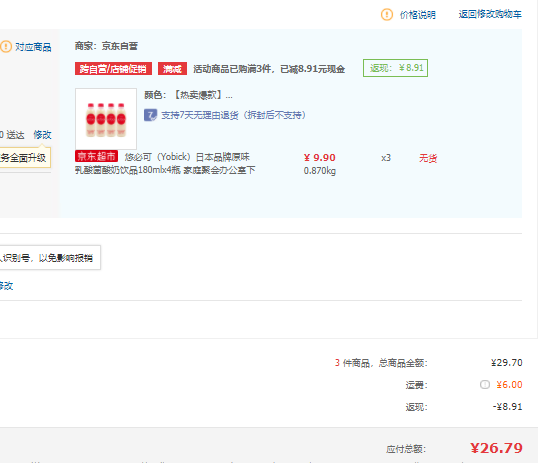
Task: Click the 跨自营/店铺促销 red tag
Action: tap(113, 69)
